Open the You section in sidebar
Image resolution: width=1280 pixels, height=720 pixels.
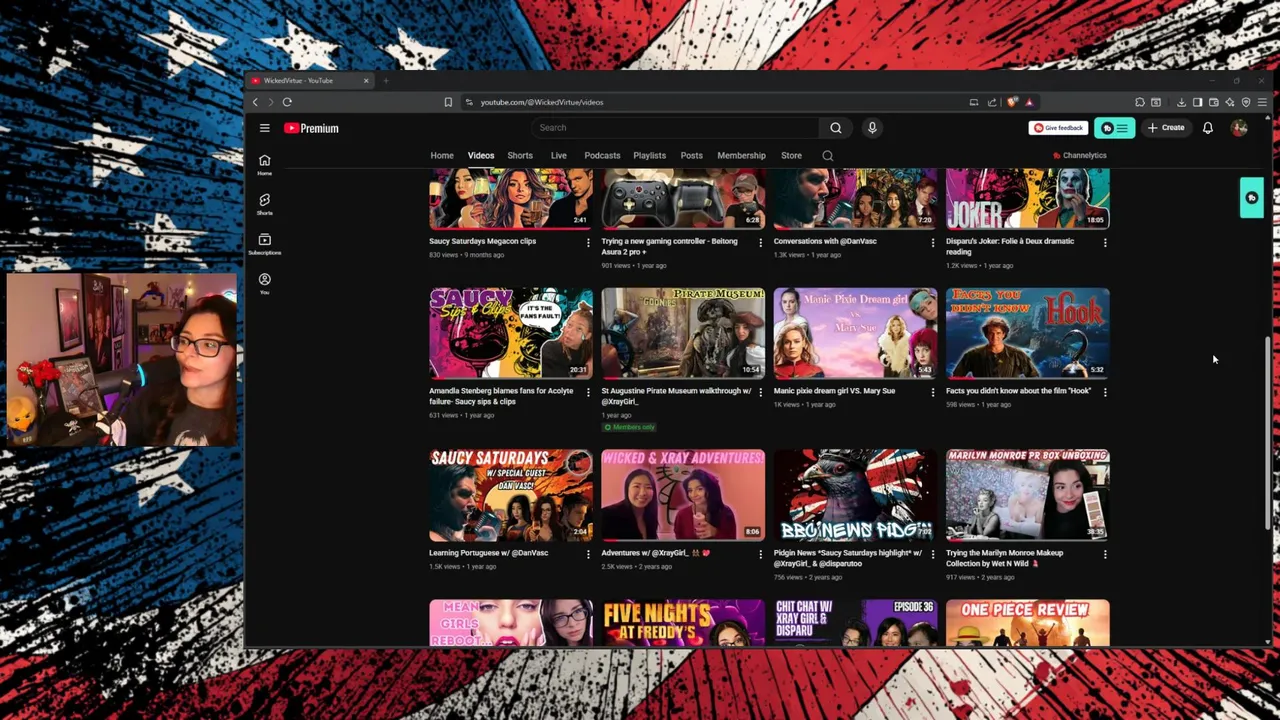click(264, 284)
